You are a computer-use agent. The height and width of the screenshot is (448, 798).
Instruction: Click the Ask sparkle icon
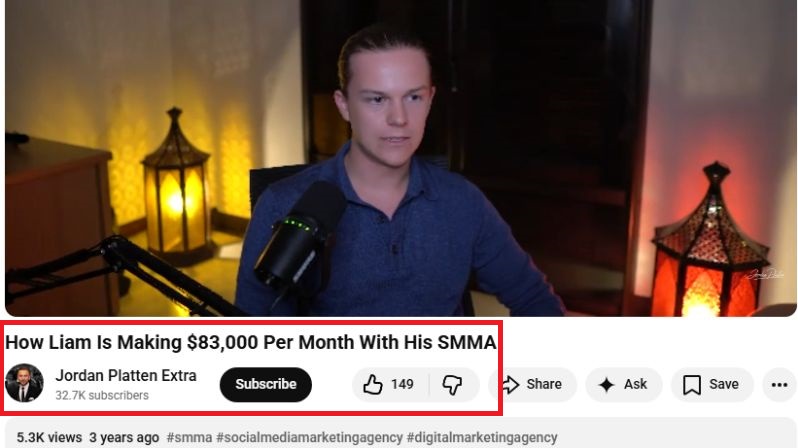point(606,384)
